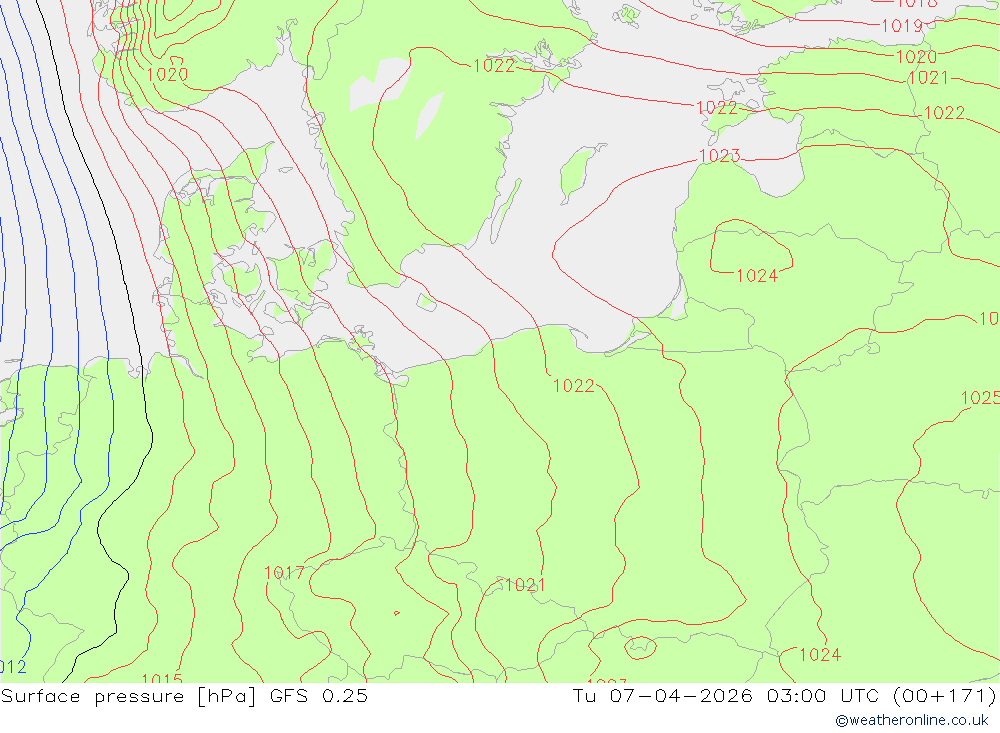This screenshot has width=1000, height=733.
Task: Click the 1017 isobar label
Action: coord(284,573)
